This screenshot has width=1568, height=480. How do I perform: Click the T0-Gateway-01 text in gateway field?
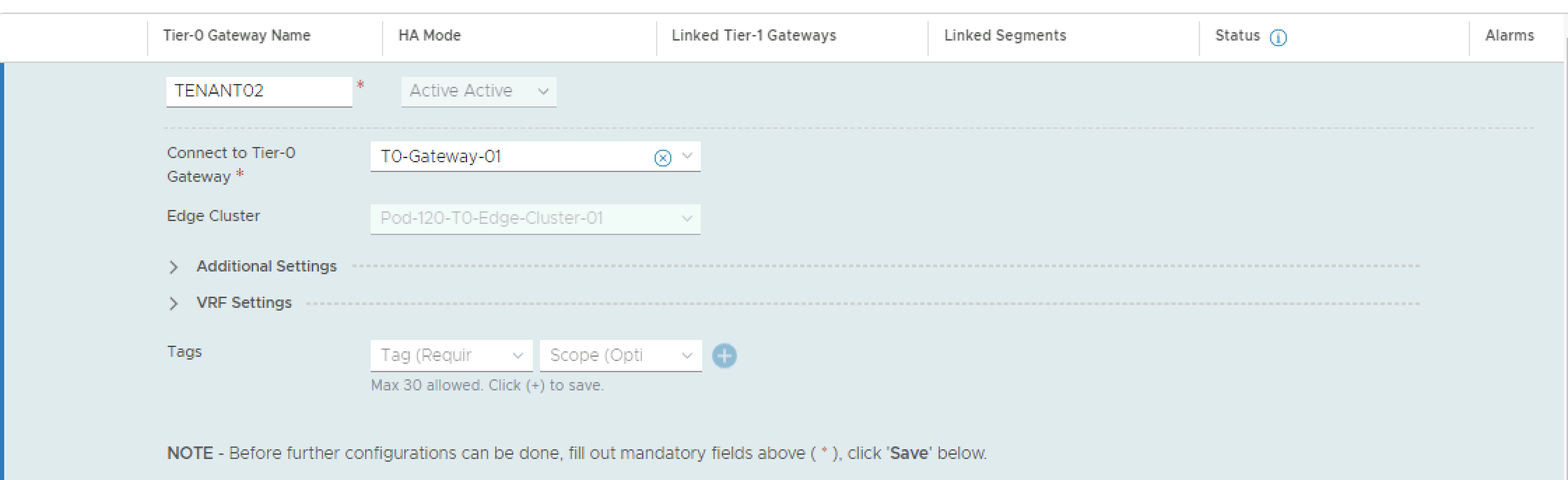[441, 157]
